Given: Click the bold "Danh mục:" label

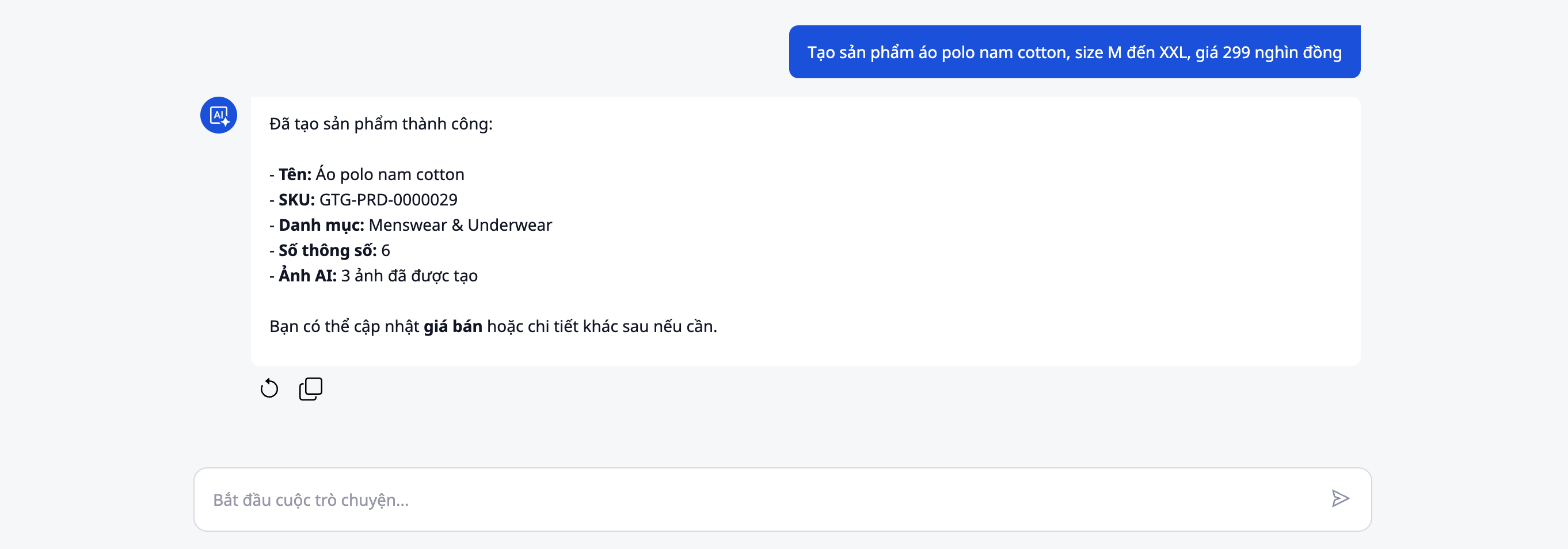Looking at the screenshot, I should [x=321, y=225].
